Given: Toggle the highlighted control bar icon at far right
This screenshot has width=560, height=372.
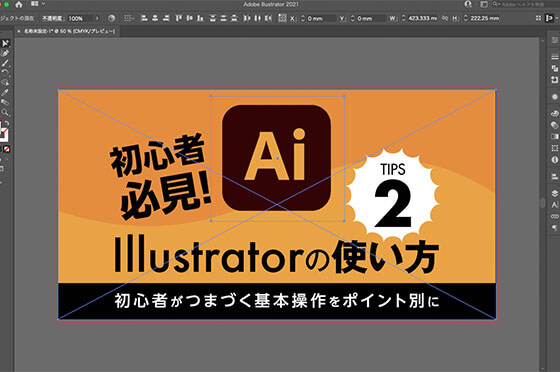Looking at the screenshot, I should pos(549,18).
